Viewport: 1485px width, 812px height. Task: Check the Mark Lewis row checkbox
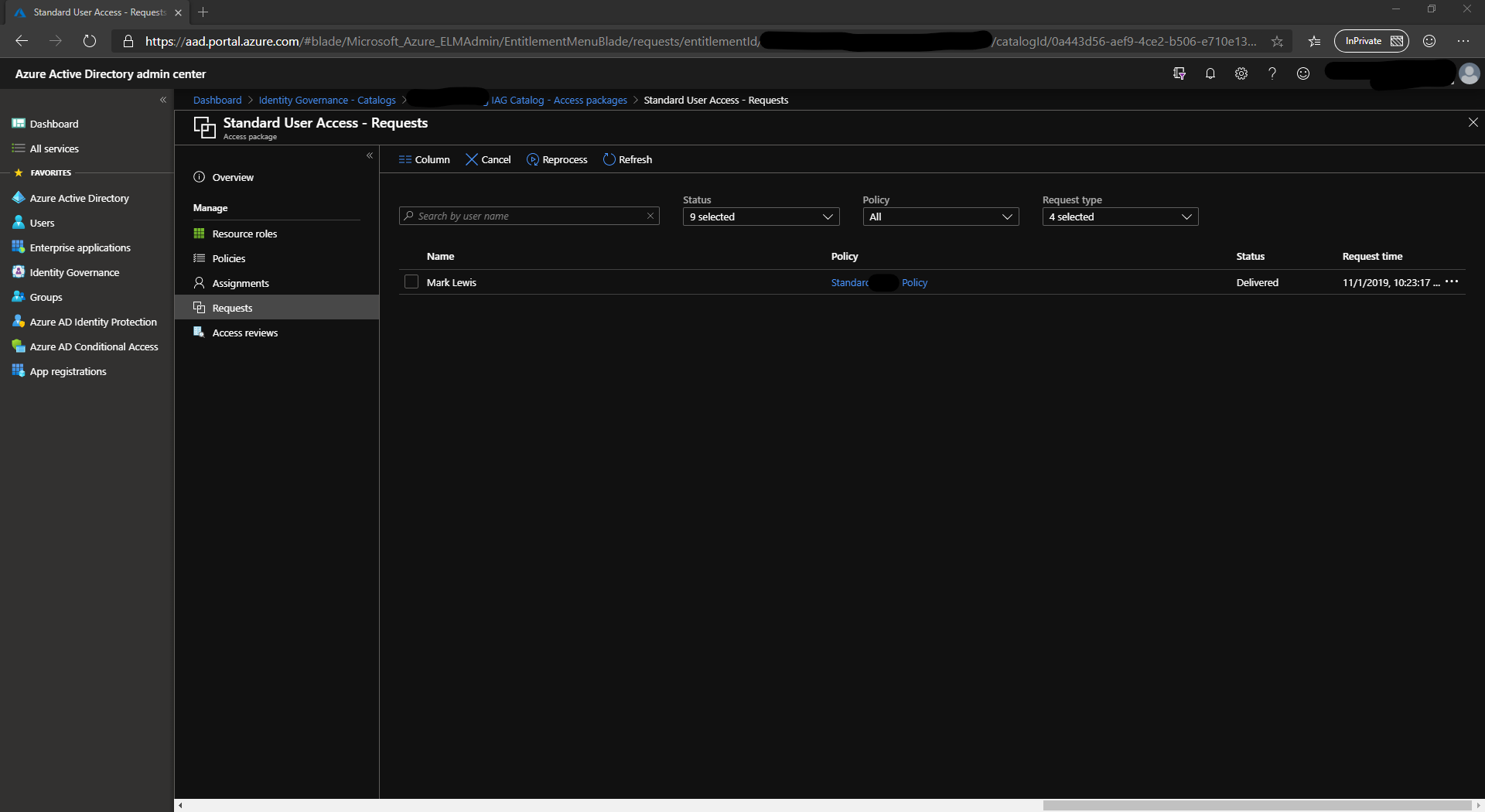[x=411, y=282]
